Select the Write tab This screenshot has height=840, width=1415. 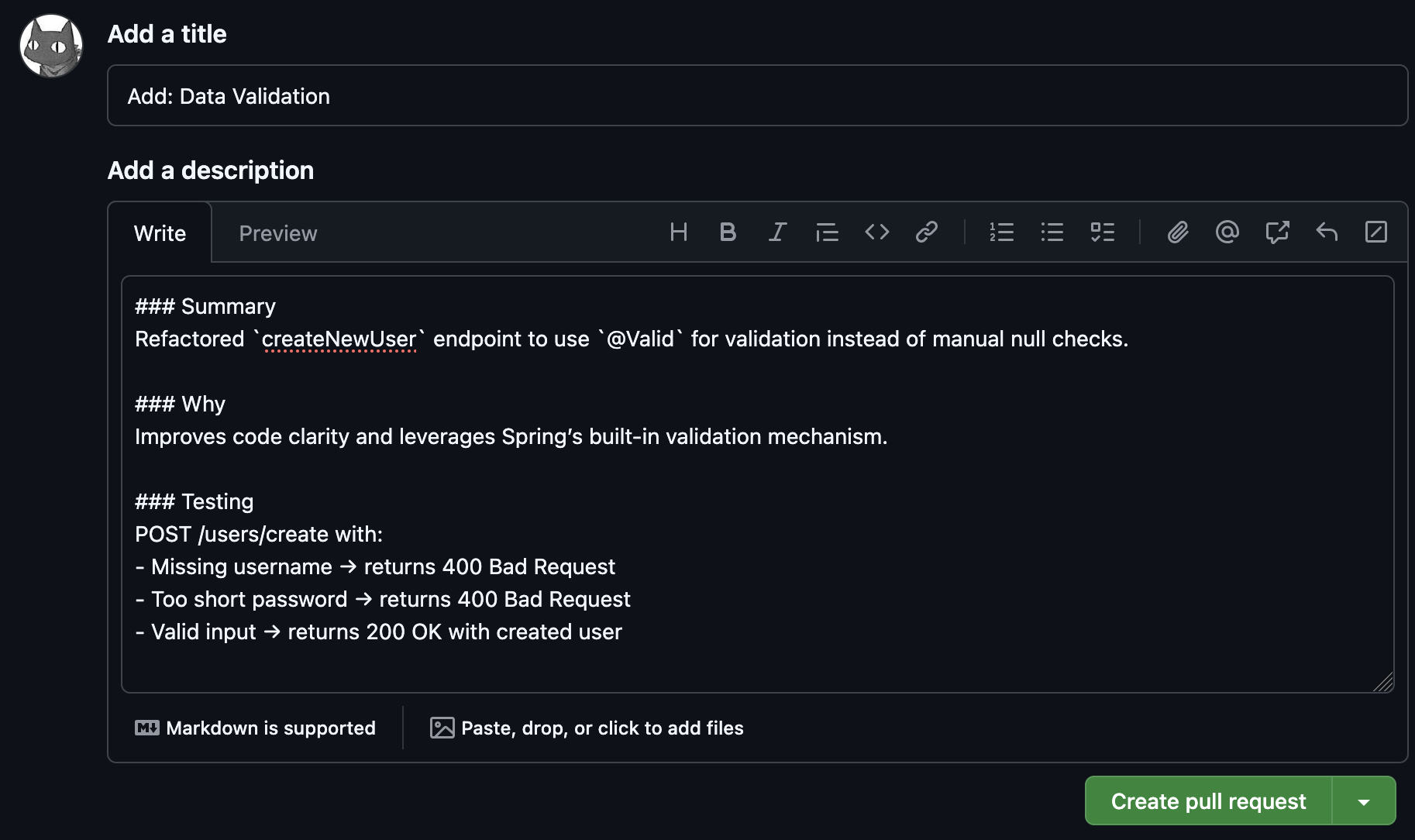(x=160, y=232)
